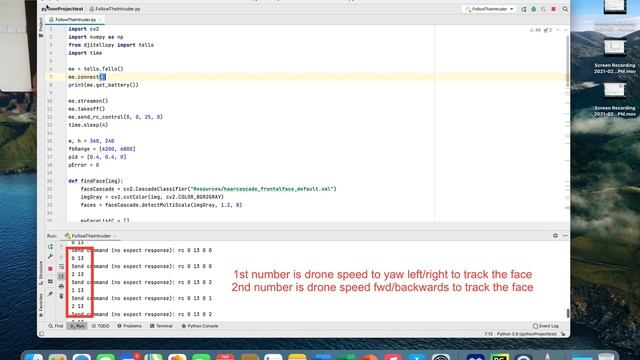Screen dimensions: 640x360
Task: Click the down-arrow stack trace icon in console
Action: click(x=61, y=257)
